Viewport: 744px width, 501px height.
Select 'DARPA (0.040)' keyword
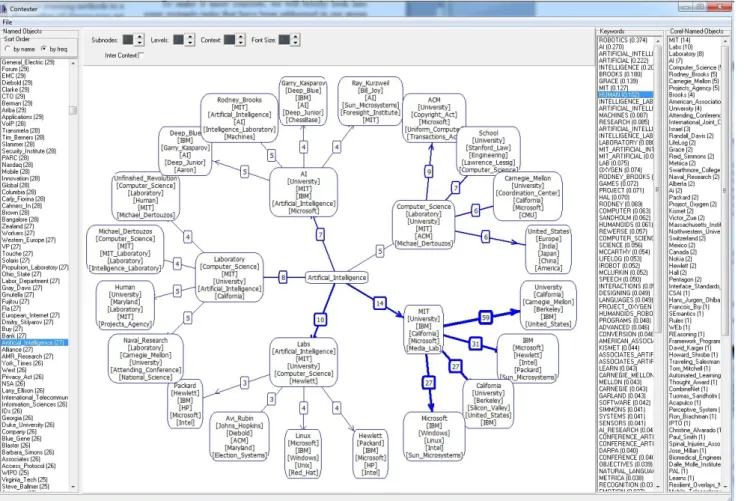pyautogui.click(x=618, y=450)
